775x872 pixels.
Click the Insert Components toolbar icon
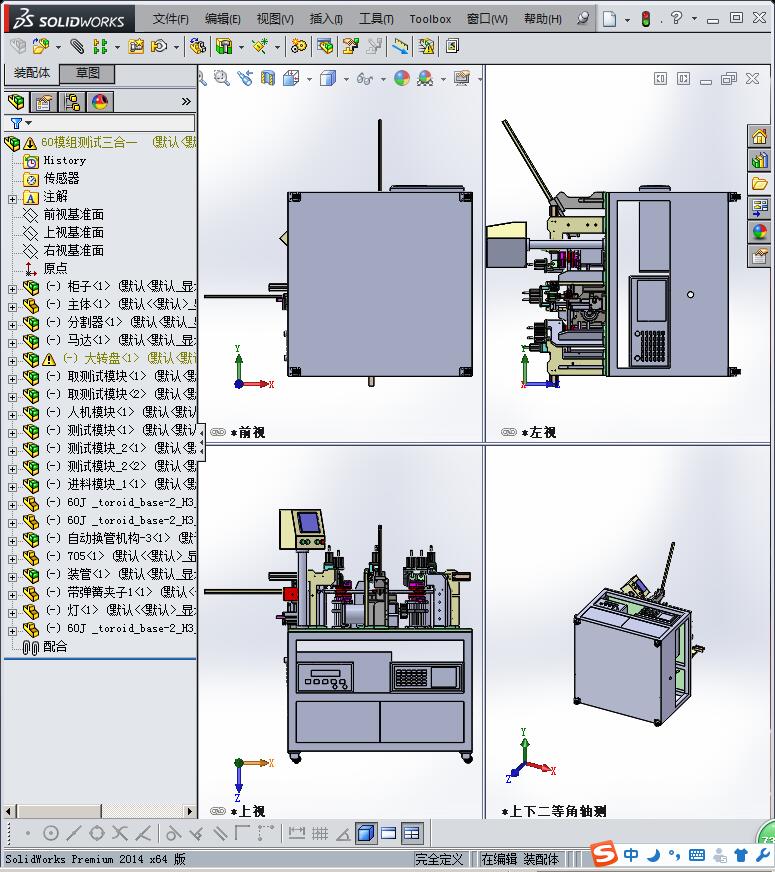click(x=41, y=46)
